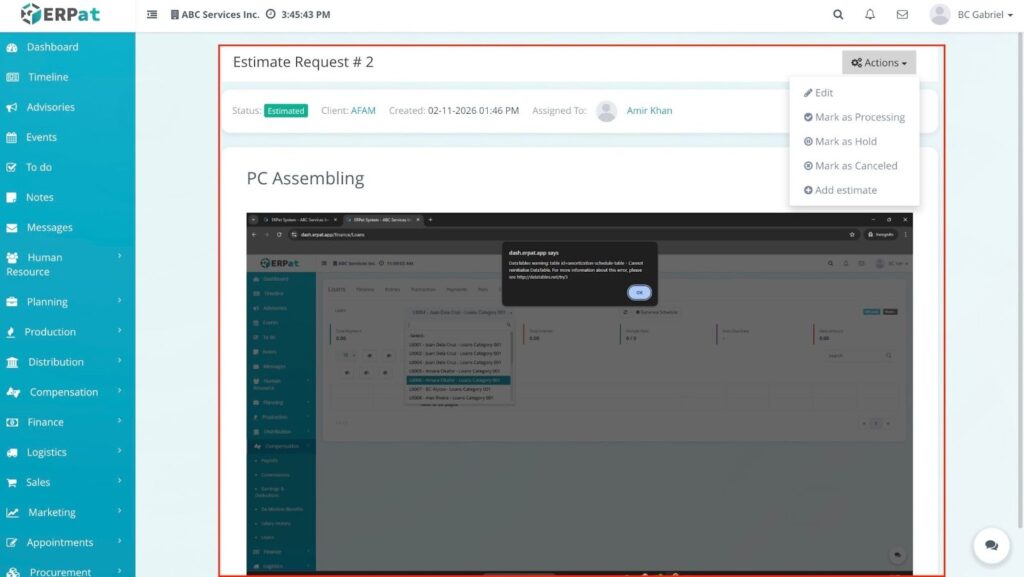This screenshot has width=1024, height=577.
Task: Choose Mark as Hold option
Action: [845, 142]
